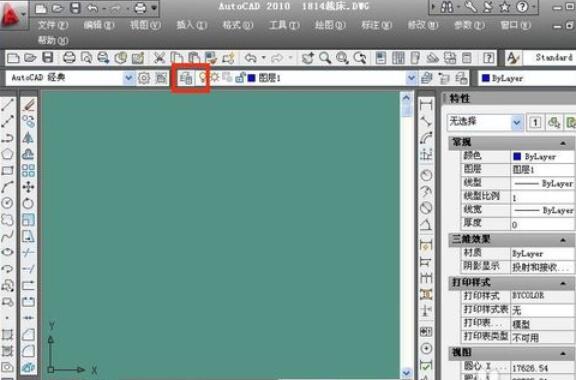Viewport: 576px width, 380px height.
Task: Open the 工具 menu
Action: [x=284, y=25]
